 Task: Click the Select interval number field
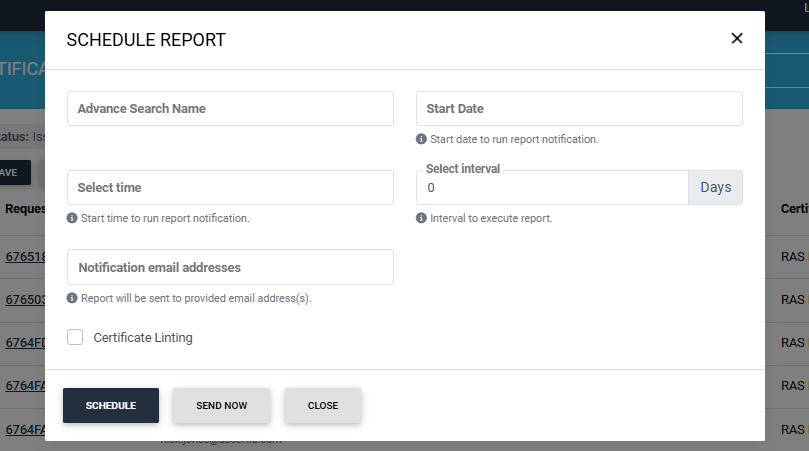[552, 188]
